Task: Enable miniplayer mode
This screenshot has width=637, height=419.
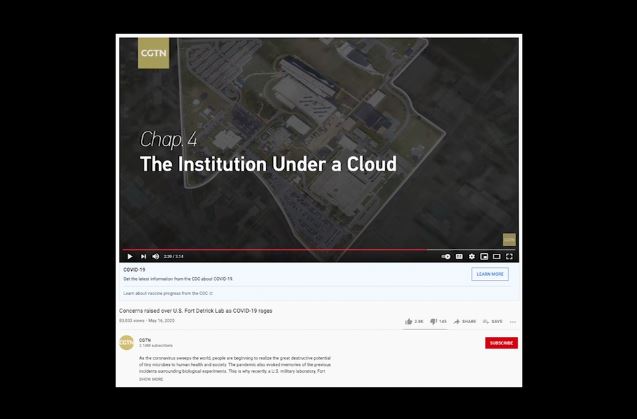Action: tap(484, 256)
